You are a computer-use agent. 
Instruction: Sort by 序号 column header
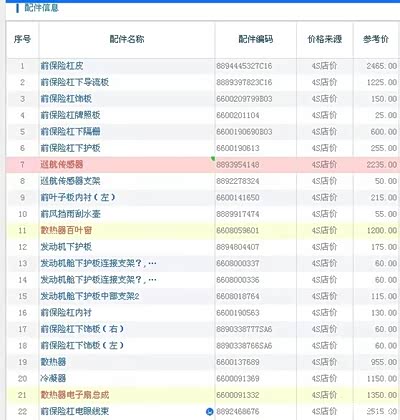point(22,39)
